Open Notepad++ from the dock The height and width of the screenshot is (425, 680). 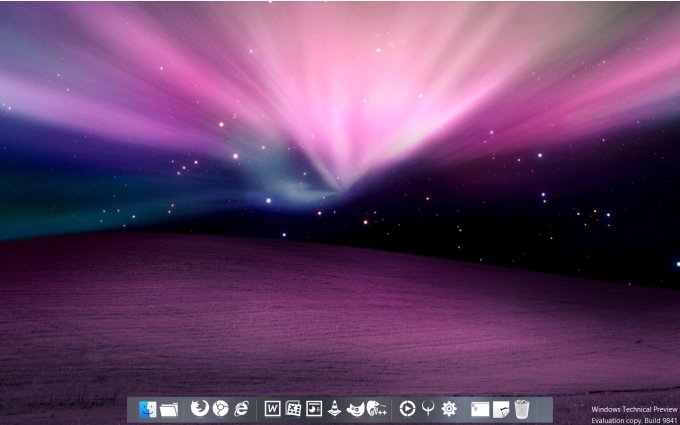pyautogui.click(x=376, y=409)
